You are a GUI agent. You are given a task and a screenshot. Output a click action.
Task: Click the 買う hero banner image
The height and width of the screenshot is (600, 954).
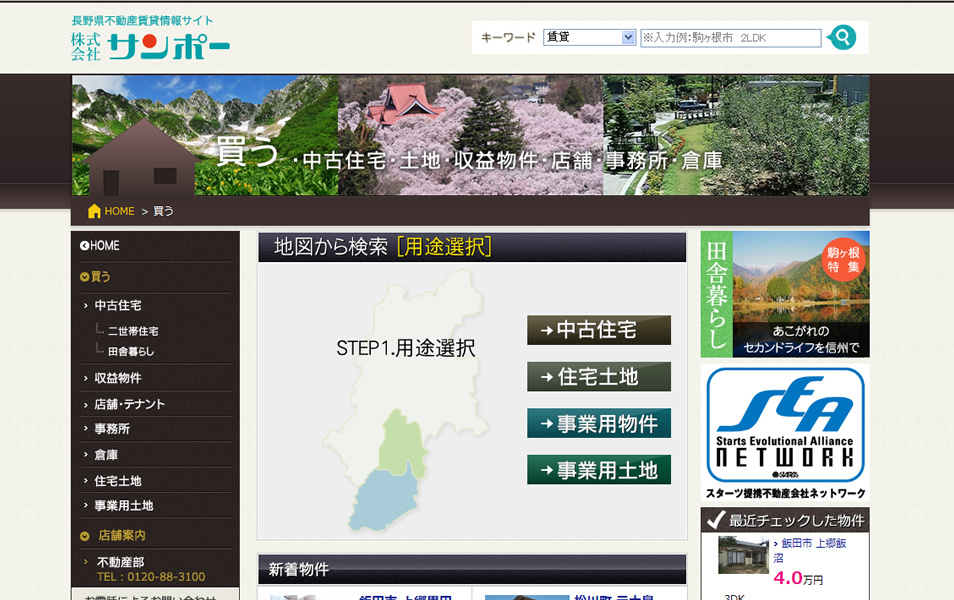(470, 135)
